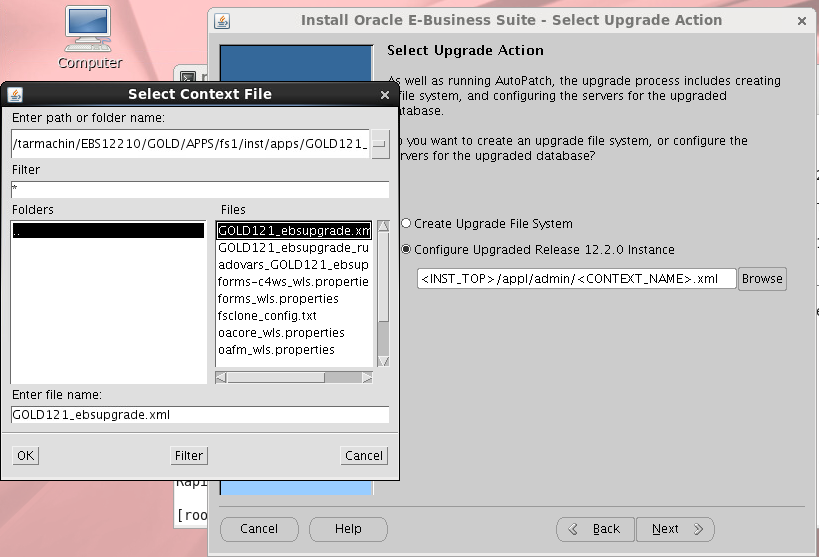
Task: Select the parent folder '..' entry
Action: point(108,231)
